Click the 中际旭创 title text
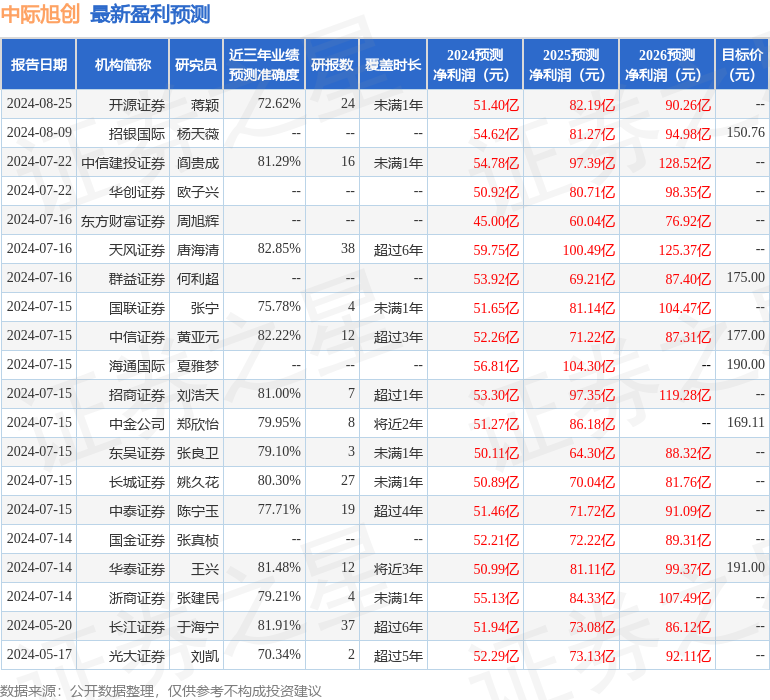Screen dimensions: 770x700 pos(40,14)
